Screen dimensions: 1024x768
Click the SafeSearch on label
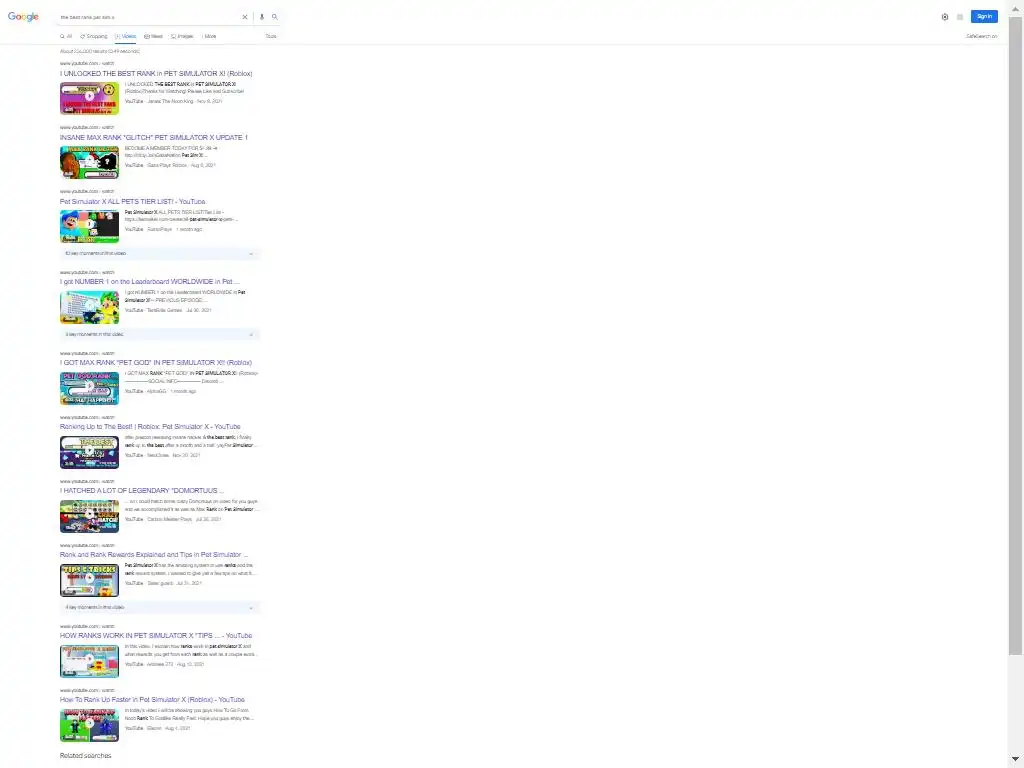[x=982, y=37]
